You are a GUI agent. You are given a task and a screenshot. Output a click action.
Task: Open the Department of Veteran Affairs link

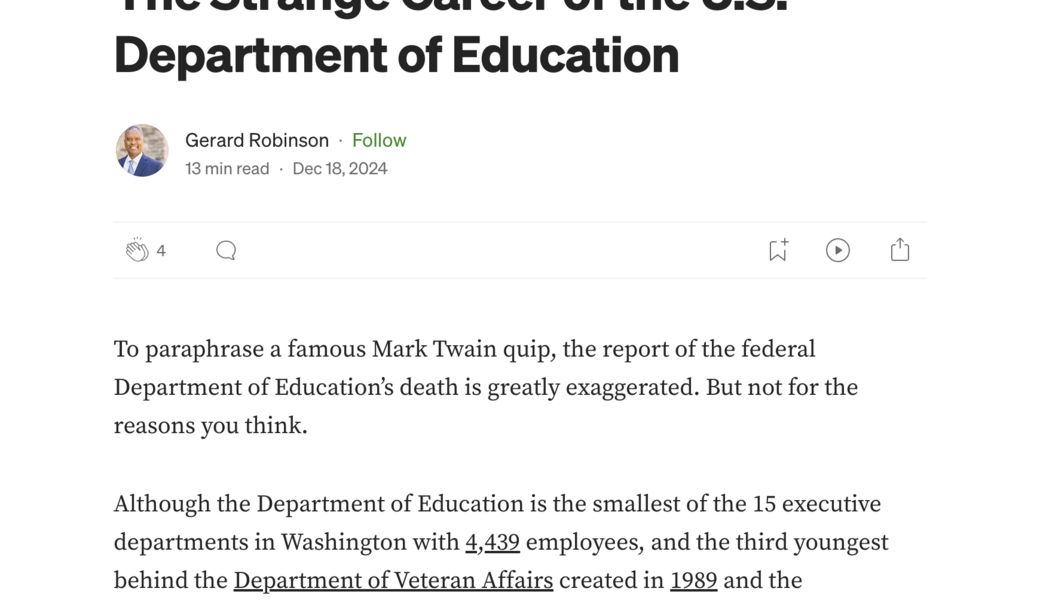pos(393,581)
